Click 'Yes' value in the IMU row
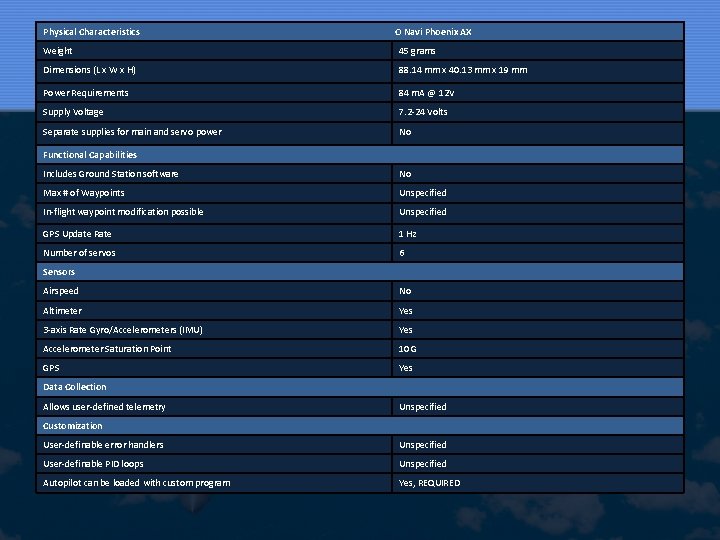720x540 pixels. 405,330
